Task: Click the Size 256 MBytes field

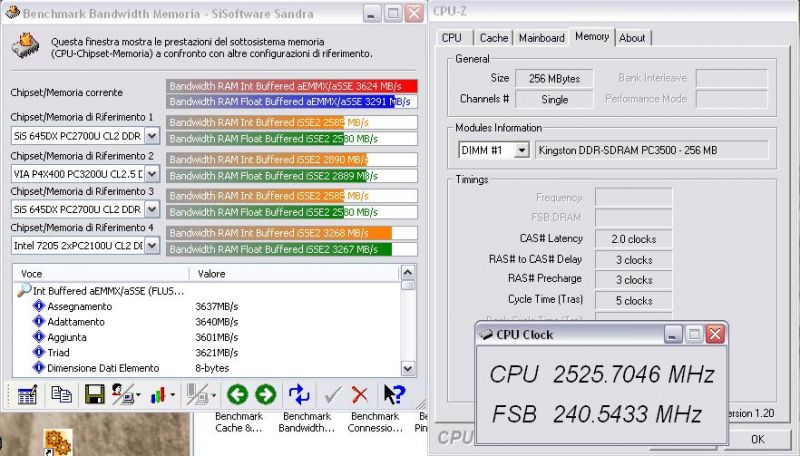Action: coord(554,79)
